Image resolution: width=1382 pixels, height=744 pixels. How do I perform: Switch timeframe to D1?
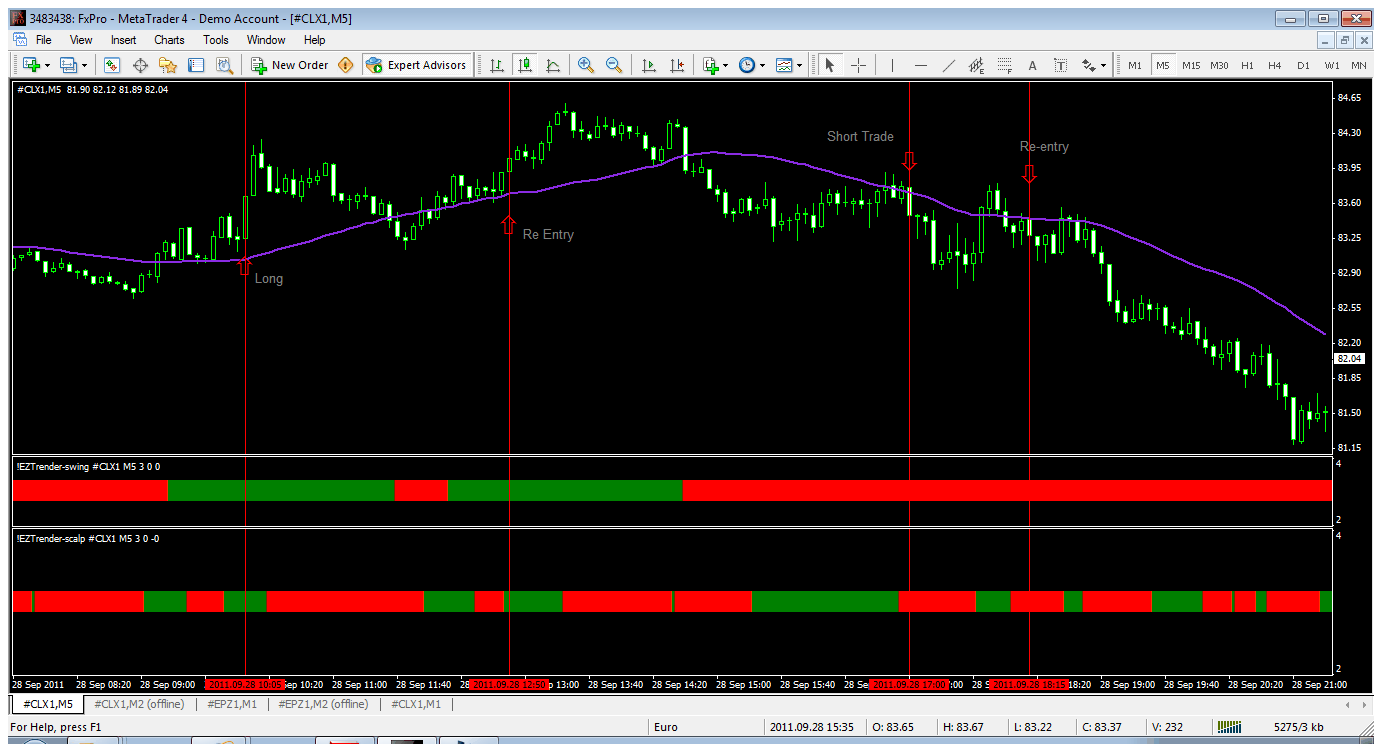coord(1303,65)
